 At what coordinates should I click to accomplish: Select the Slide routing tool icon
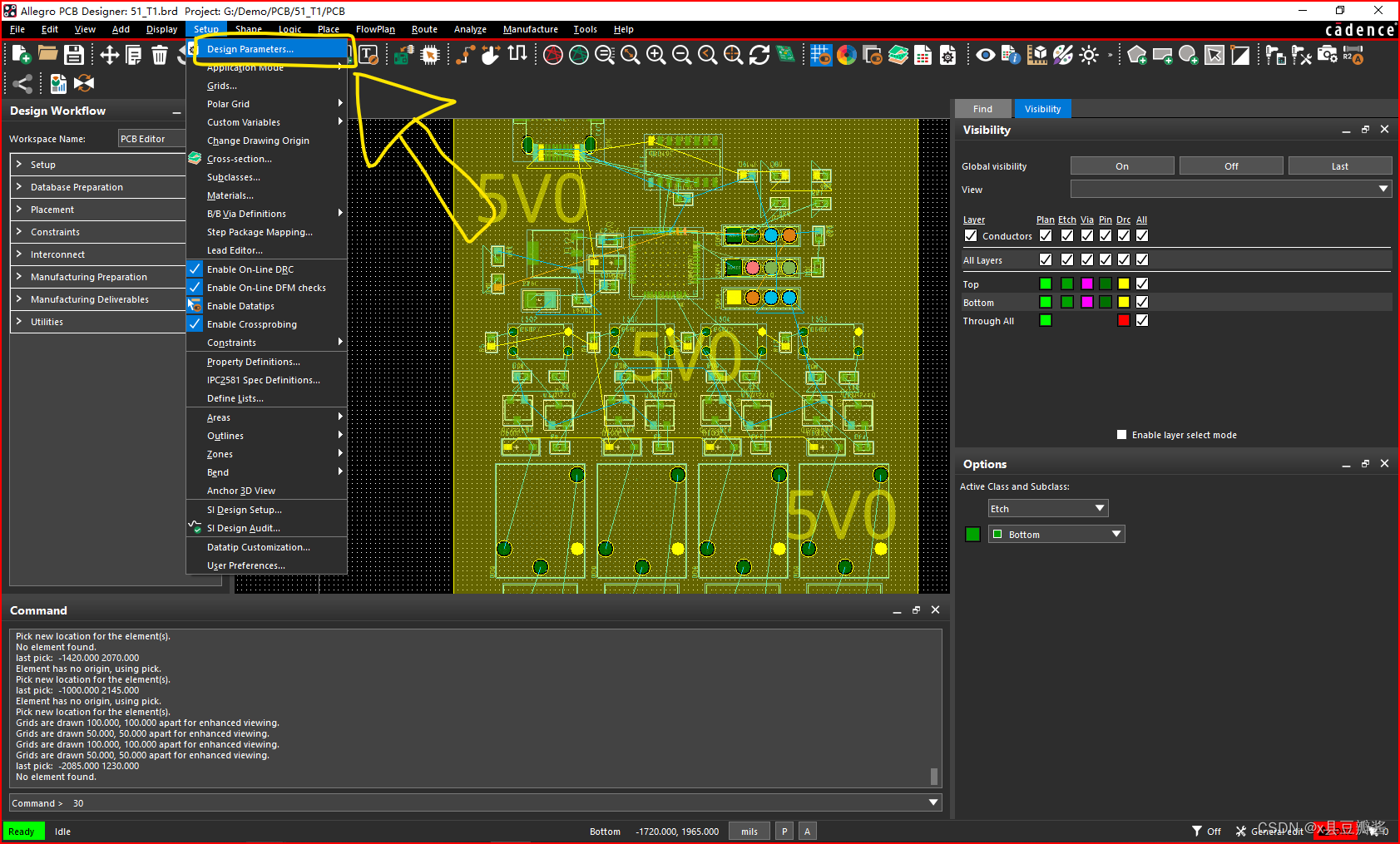pyautogui.click(x=492, y=55)
